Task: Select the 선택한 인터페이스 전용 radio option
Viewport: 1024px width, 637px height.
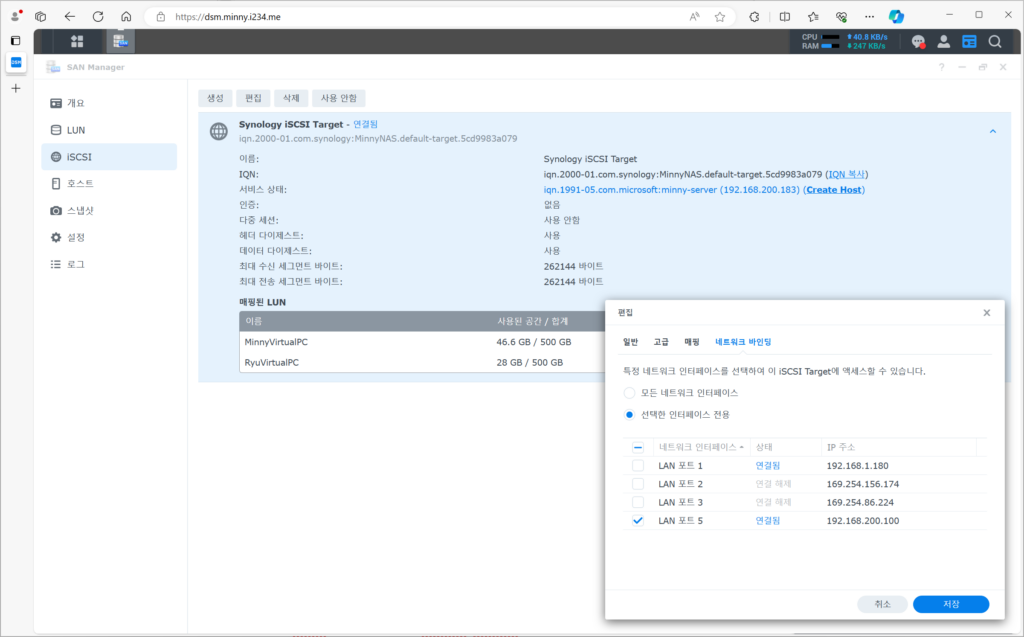Action: pos(630,415)
